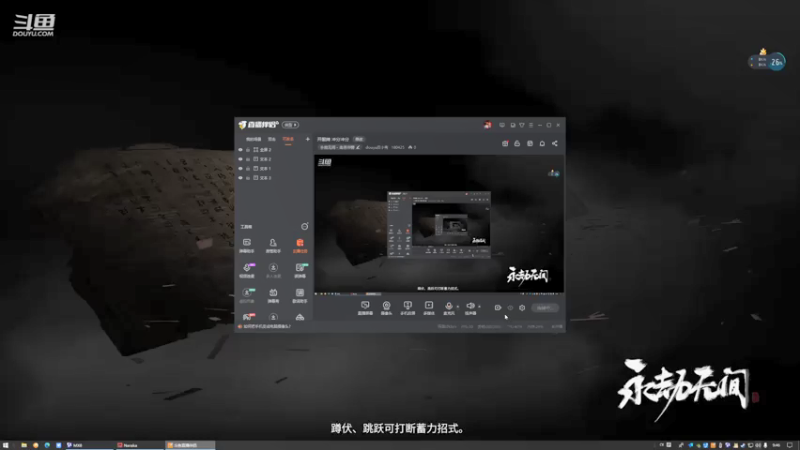800x450 pixels.
Task: Expand microphone options arrow
Action: (458, 307)
